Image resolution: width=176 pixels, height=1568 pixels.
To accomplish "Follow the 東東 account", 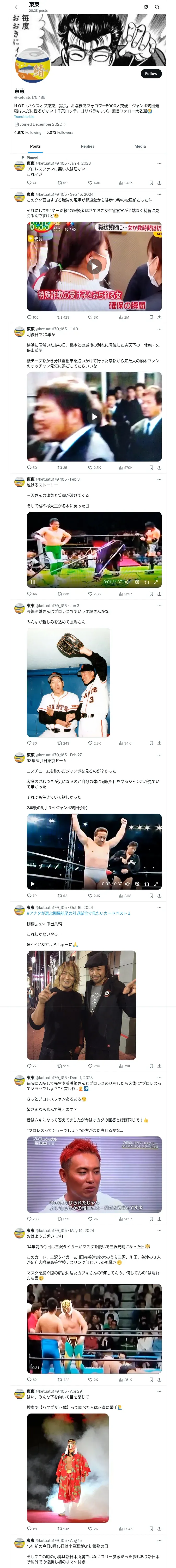I will tap(151, 74).
